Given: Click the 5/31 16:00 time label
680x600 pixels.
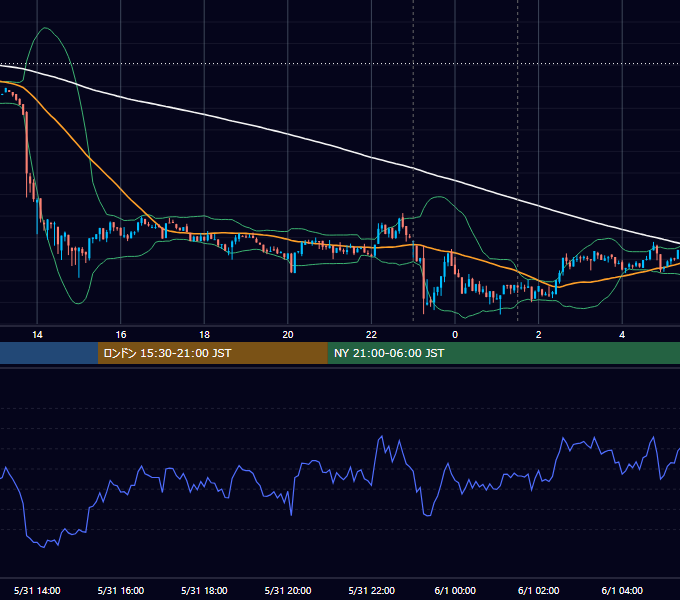Looking at the screenshot, I should click(121, 590).
